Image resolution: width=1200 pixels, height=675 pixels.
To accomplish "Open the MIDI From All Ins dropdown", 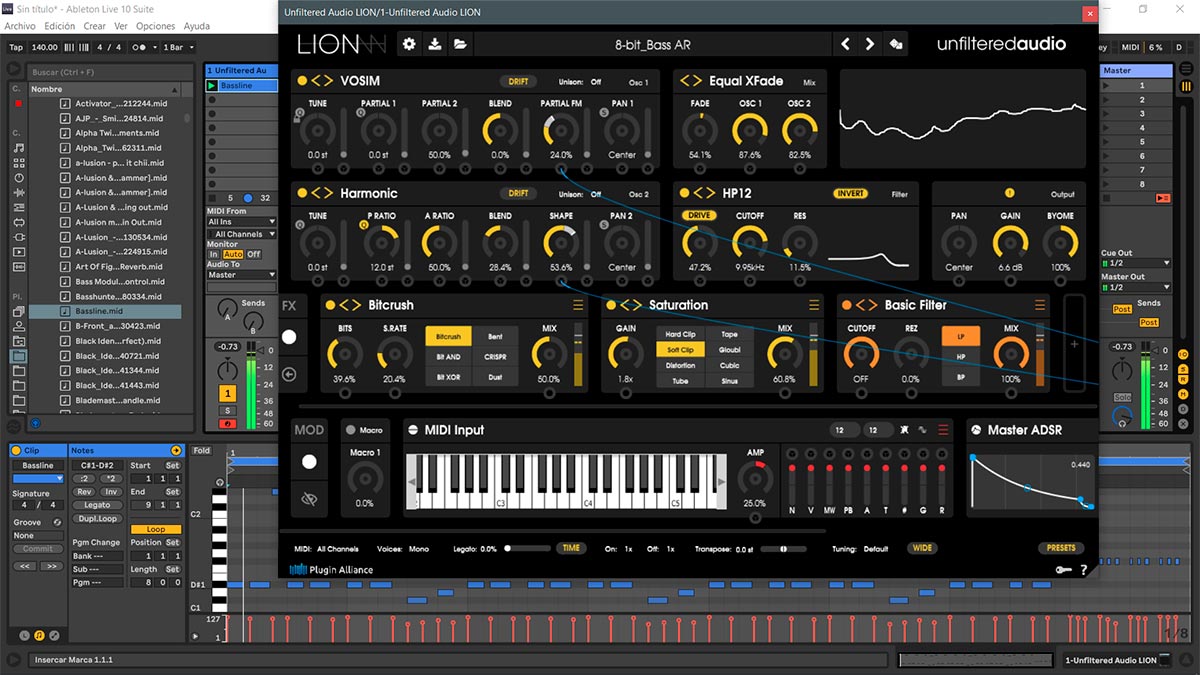I will [x=241, y=222].
